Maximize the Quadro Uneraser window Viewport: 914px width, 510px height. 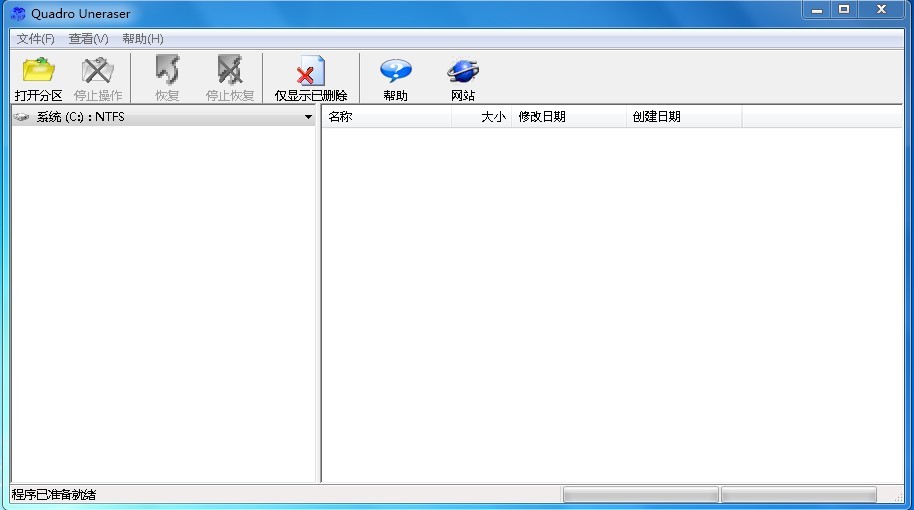844,10
